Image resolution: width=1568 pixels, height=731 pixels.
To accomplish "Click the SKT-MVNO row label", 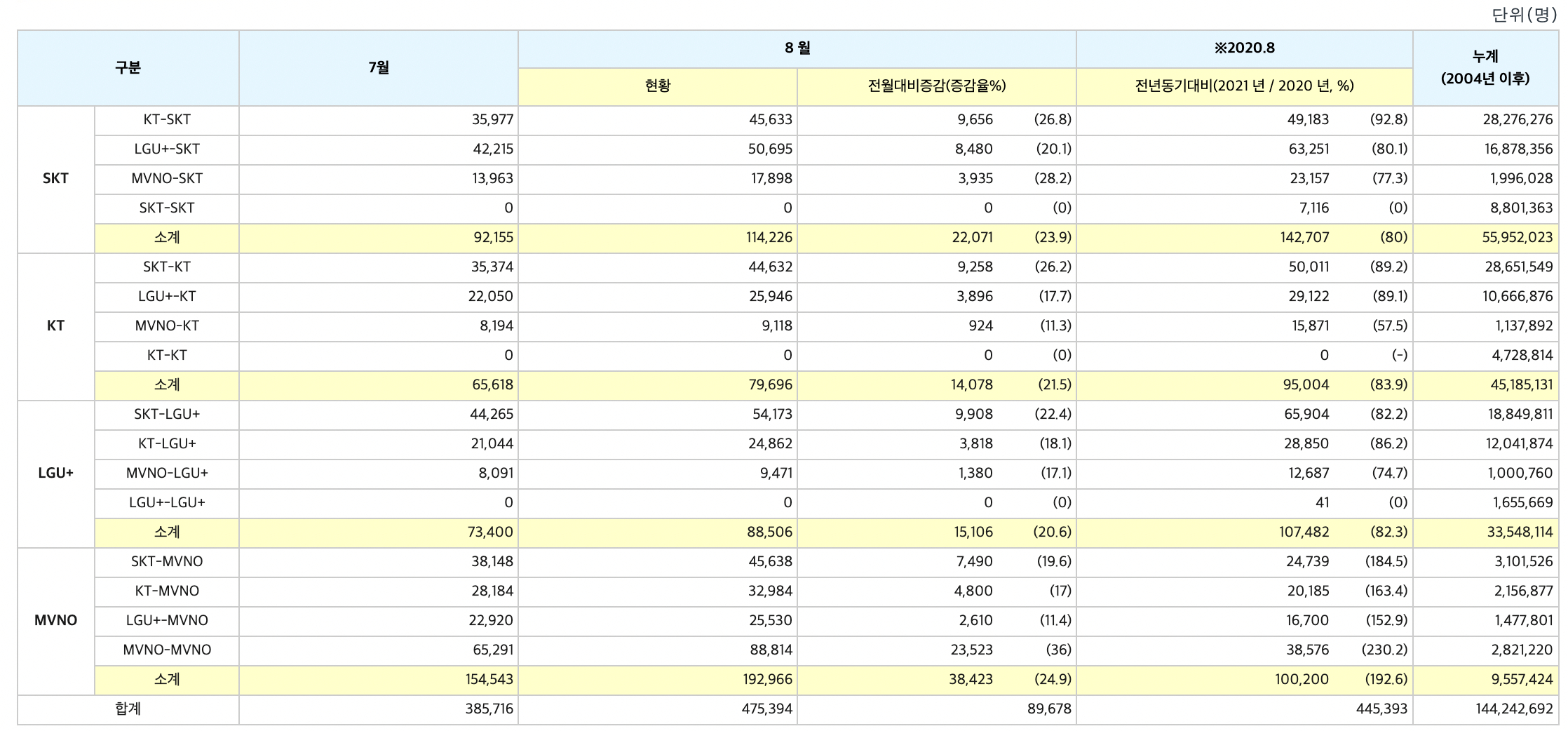I will click(167, 562).
